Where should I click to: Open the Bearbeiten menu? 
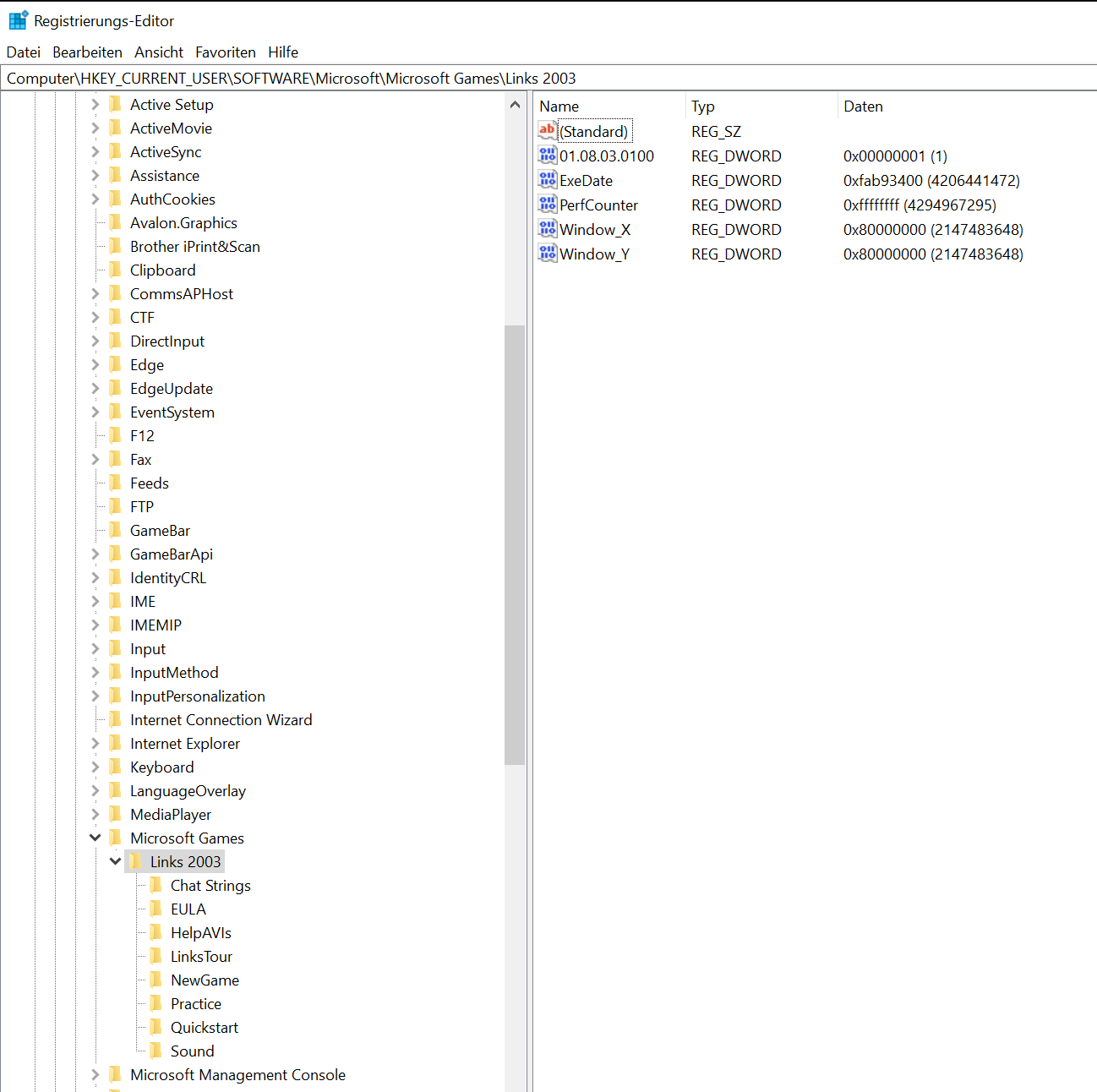tap(87, 52)
